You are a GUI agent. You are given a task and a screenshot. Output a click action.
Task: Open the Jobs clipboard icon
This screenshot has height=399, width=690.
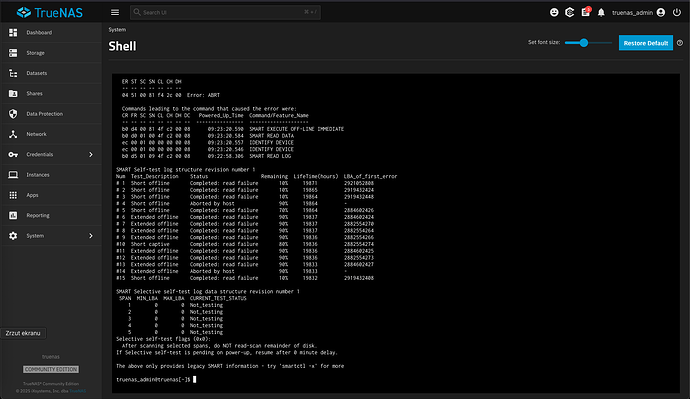point(585,12)
